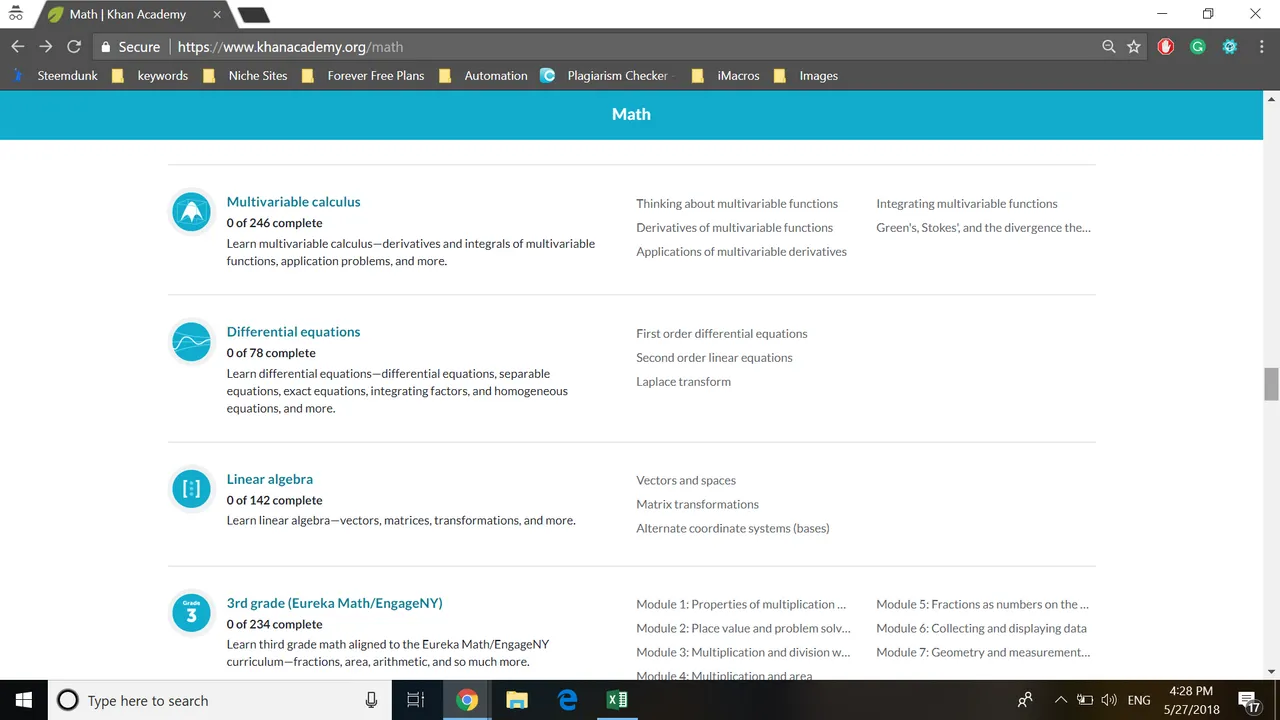Open the 3rd grade Eureka Math icon
Screen dimensions: 1280x720
tap(191, 613)
